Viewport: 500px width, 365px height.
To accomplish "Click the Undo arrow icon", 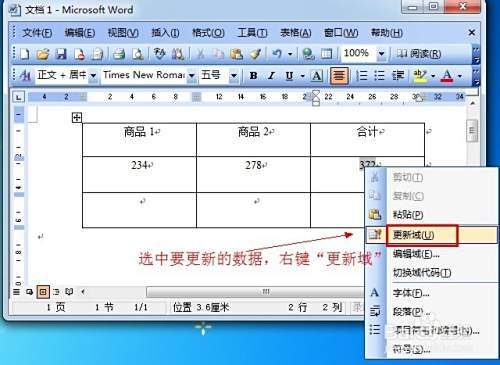I will (x=277, y=54).
